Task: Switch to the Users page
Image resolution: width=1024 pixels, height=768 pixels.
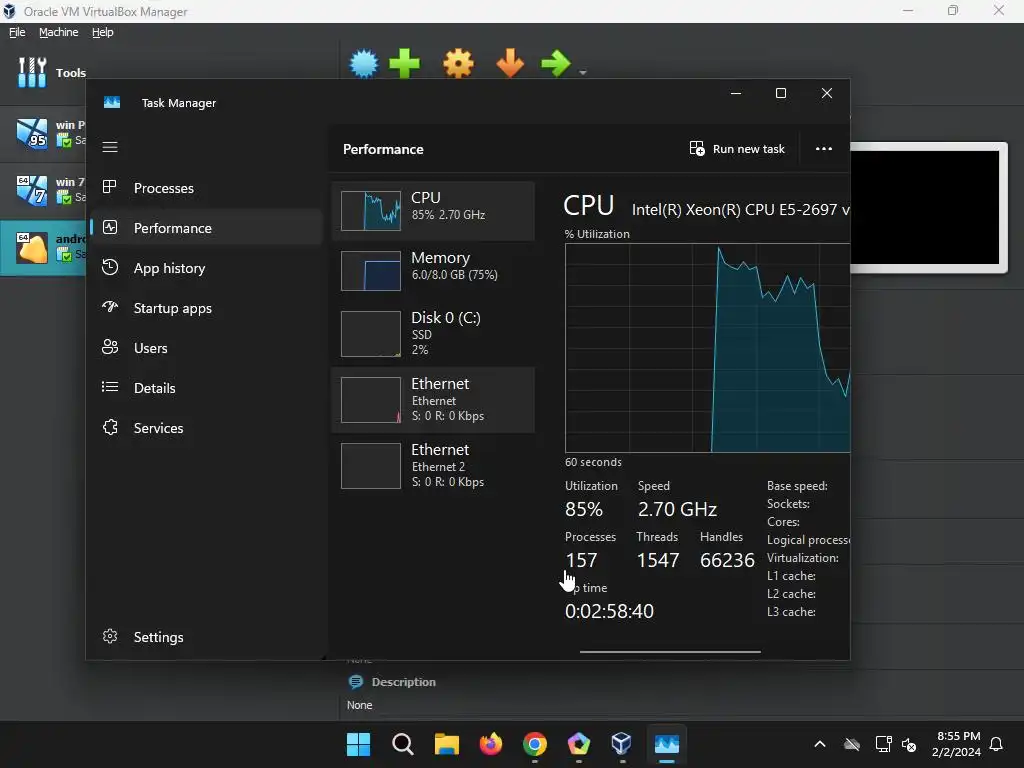Action: [x=207, y=348]
